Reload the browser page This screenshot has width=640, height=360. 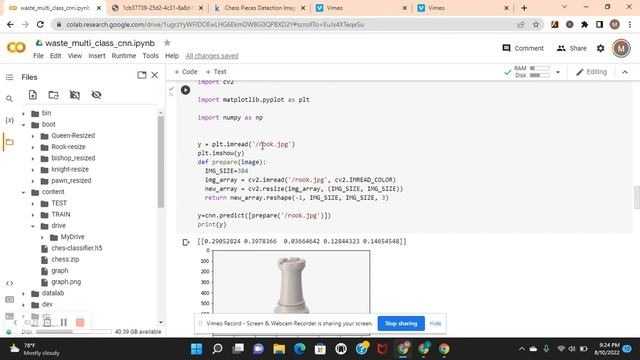(x=40, y=24)
